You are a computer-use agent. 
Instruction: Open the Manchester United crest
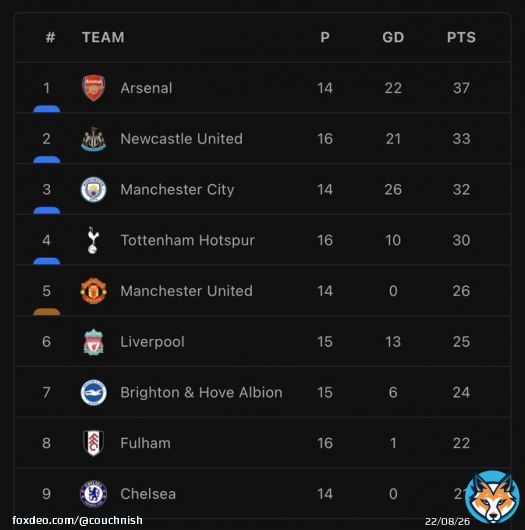[x=93, y=291]
